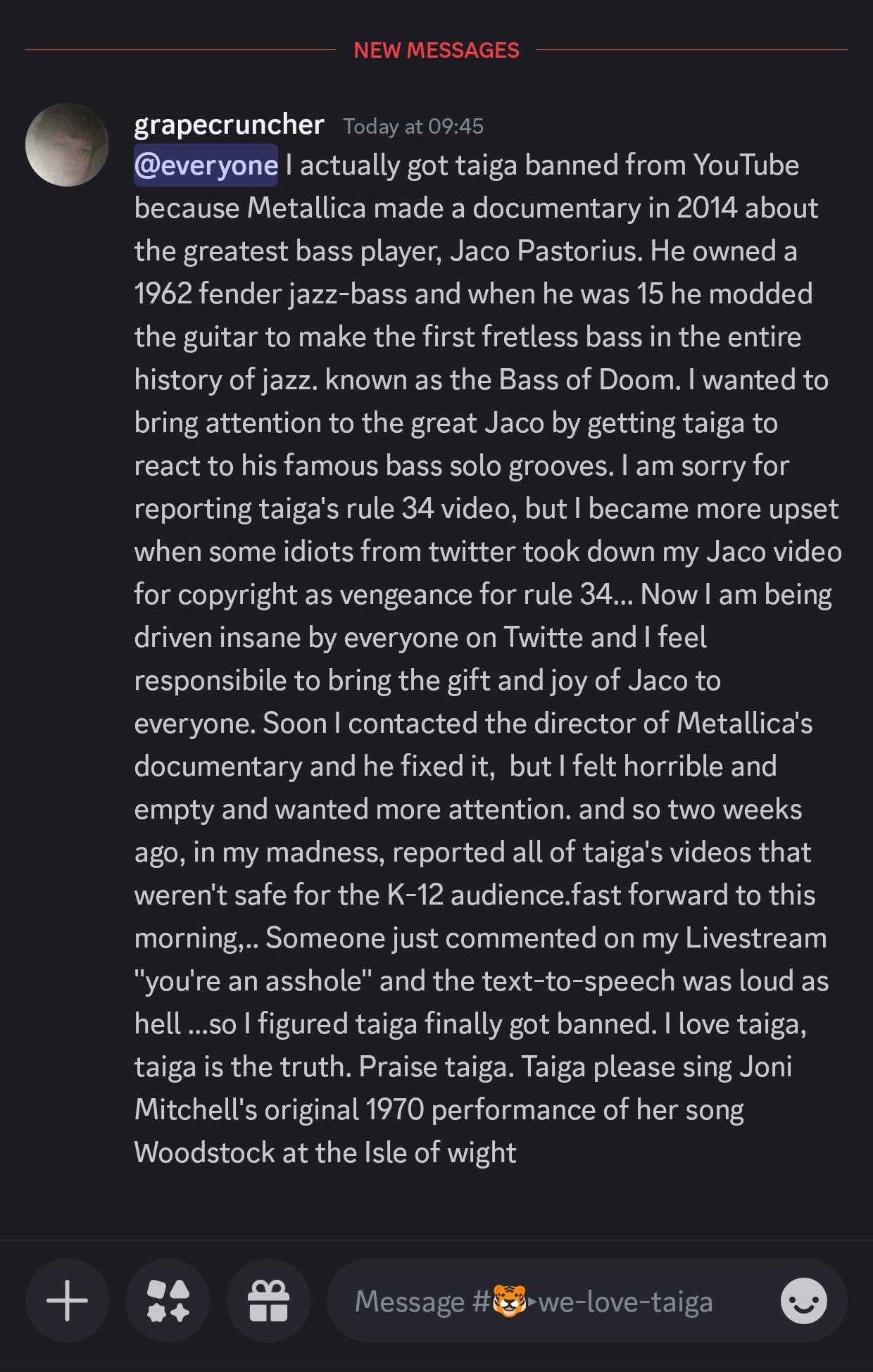Click the tiger emoji in channel placeholder
Screen dimensions: 873x1372
pyautogui.click(x=509, y=1301)
